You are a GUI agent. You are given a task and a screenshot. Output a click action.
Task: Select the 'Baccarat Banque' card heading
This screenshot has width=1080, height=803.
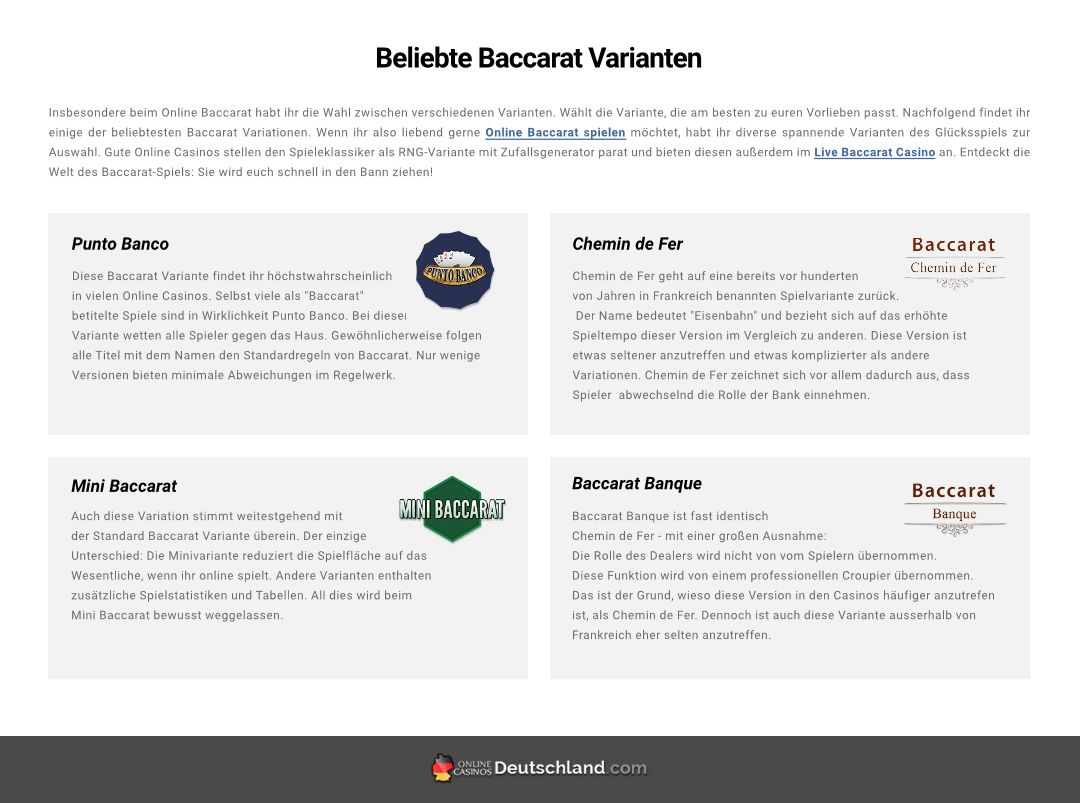point(637,484)
